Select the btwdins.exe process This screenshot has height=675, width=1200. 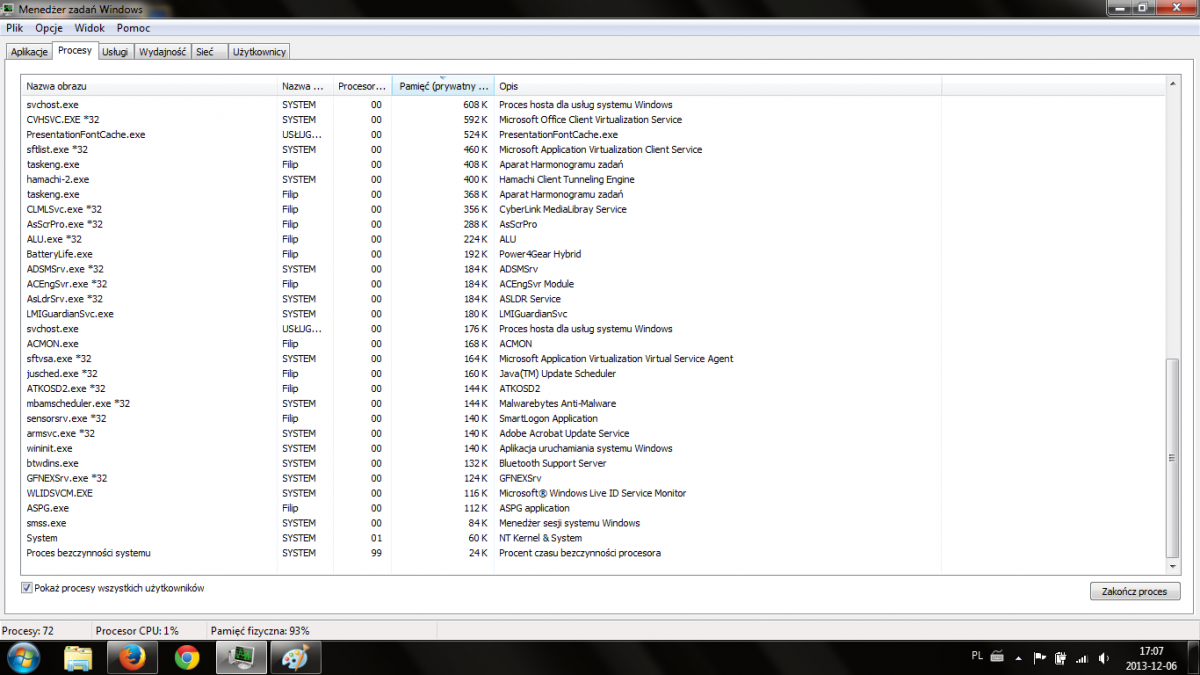coord(594,464)
